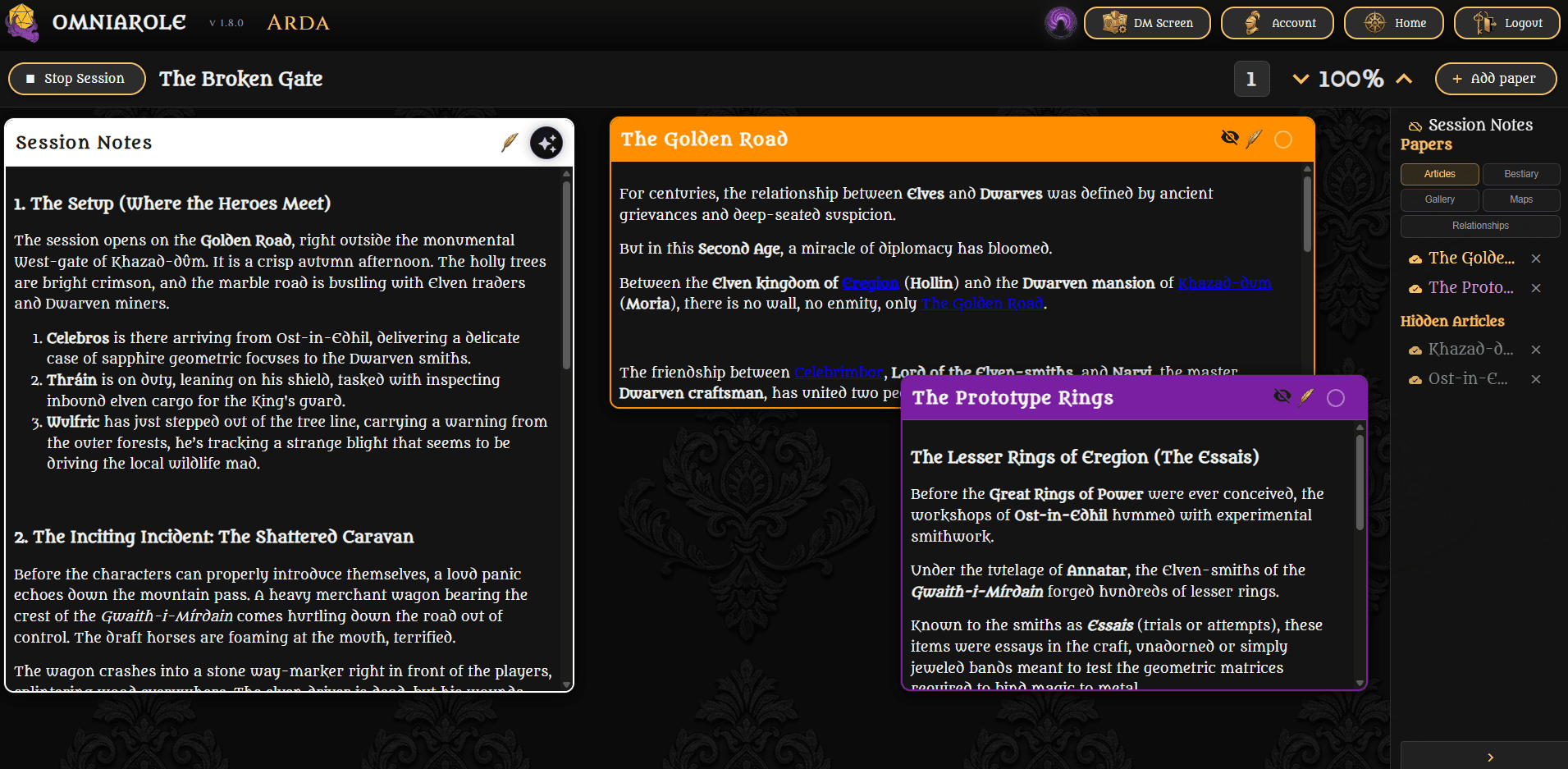The image size is (1568, 769).
Task: Click the quill icon on The Prototype Rings
Action: click(1306, 397)
